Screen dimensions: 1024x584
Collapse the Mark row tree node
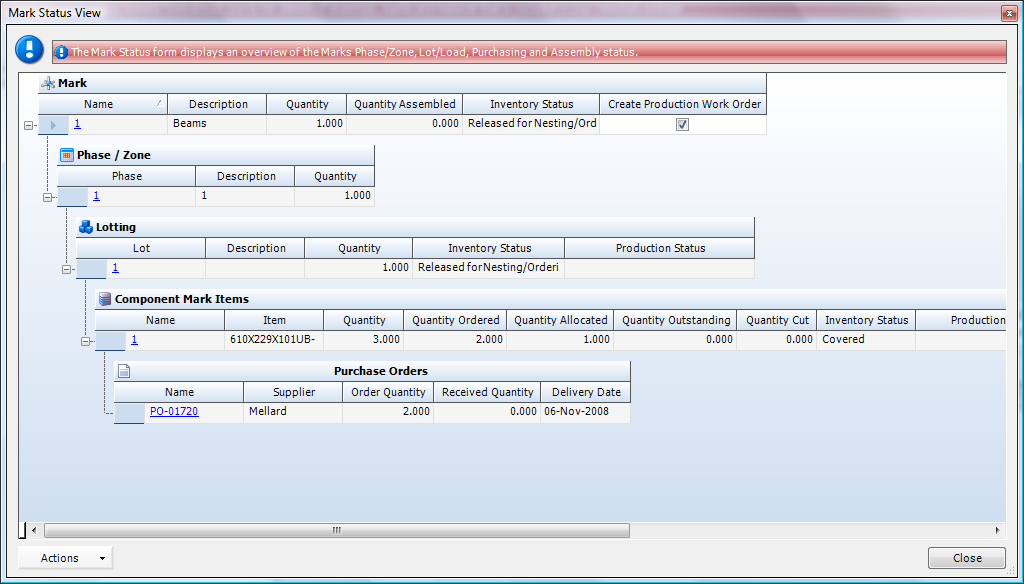click(28, 126)
